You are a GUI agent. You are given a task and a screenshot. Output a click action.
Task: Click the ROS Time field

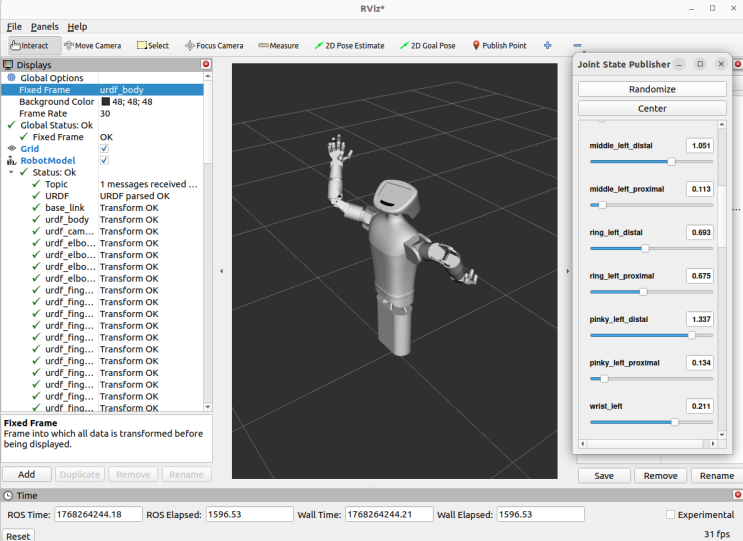tap(98, 514)
